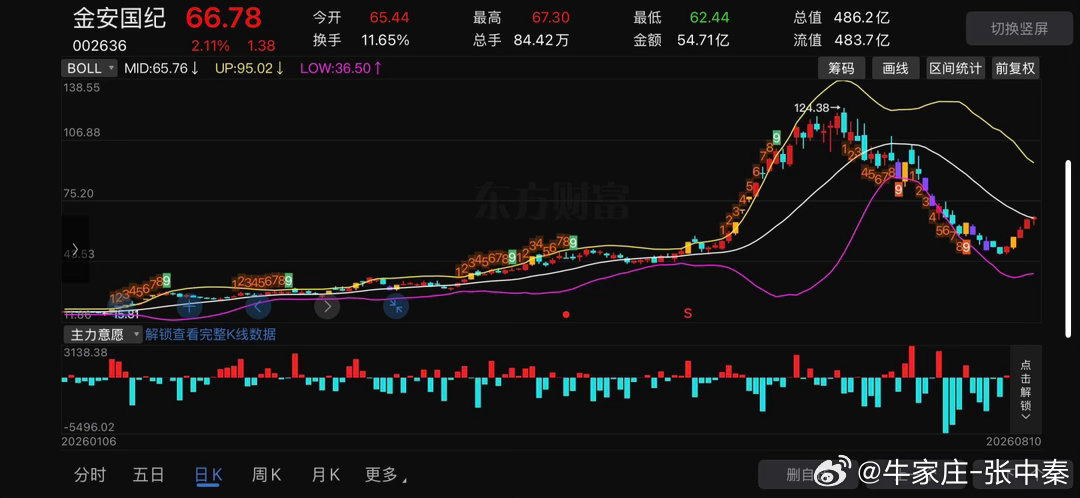Click the stock code 002636

pyautogui.click(x=100, y=46)
